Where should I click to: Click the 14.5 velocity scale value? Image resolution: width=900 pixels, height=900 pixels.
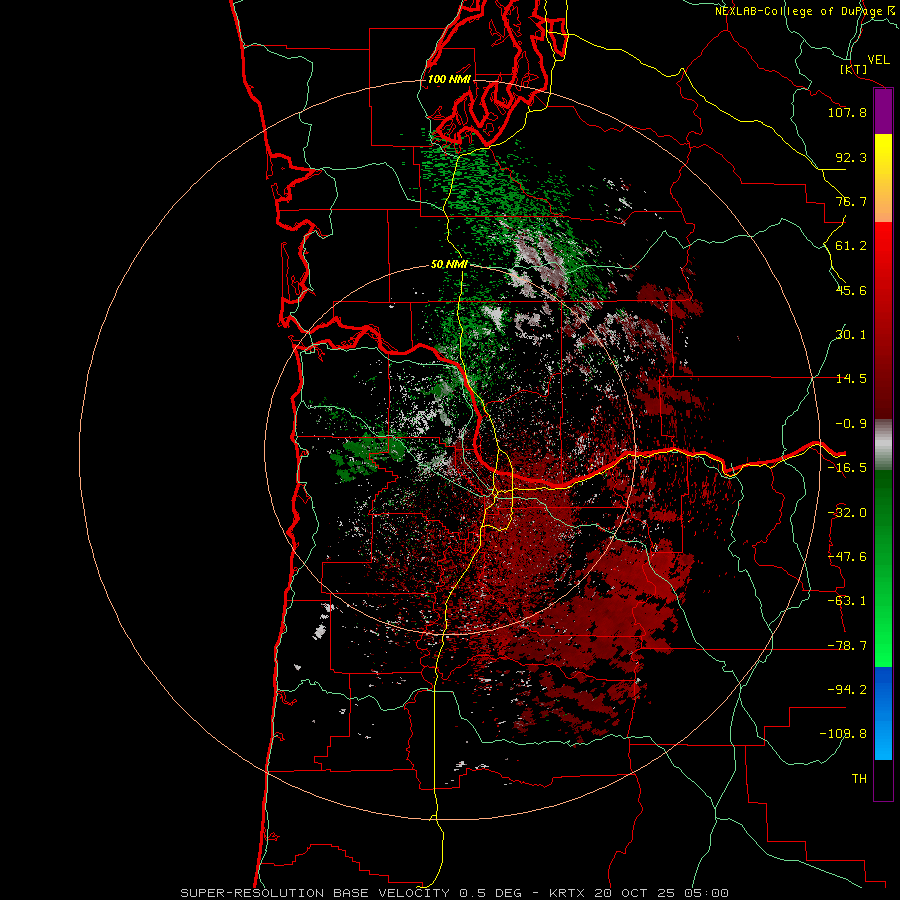tap(851, 379)
